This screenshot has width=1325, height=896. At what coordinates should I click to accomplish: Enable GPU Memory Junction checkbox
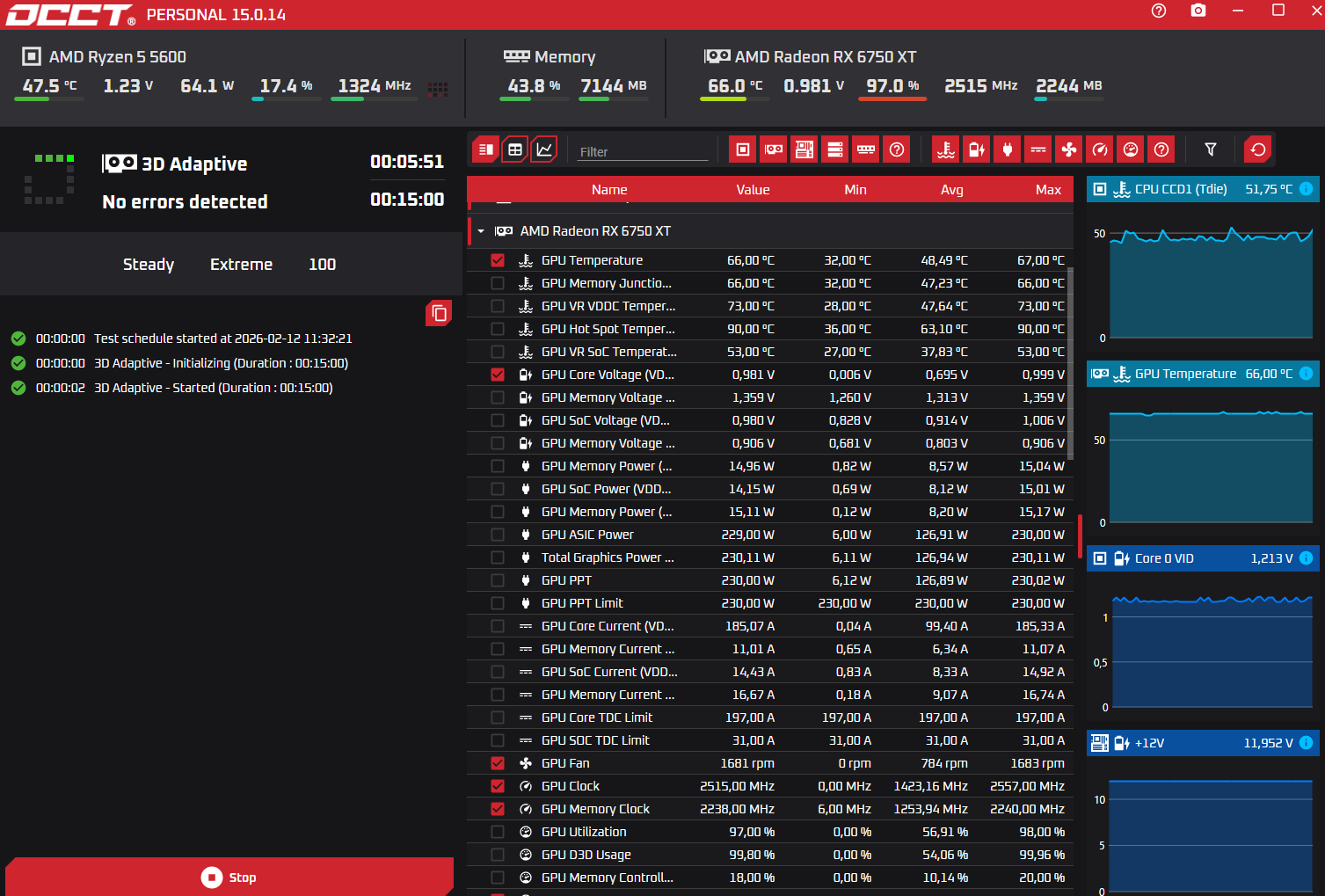click(x=498, y=283)
